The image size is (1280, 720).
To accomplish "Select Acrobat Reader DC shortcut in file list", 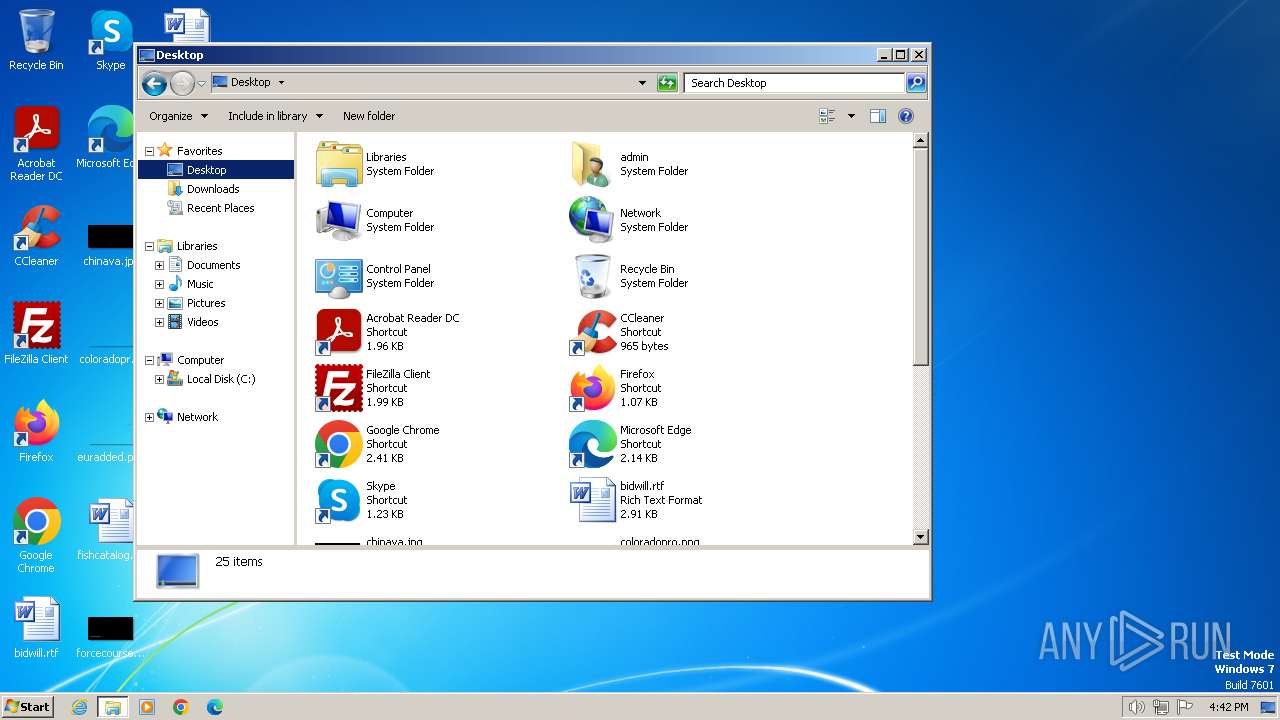I will [338, 332].
